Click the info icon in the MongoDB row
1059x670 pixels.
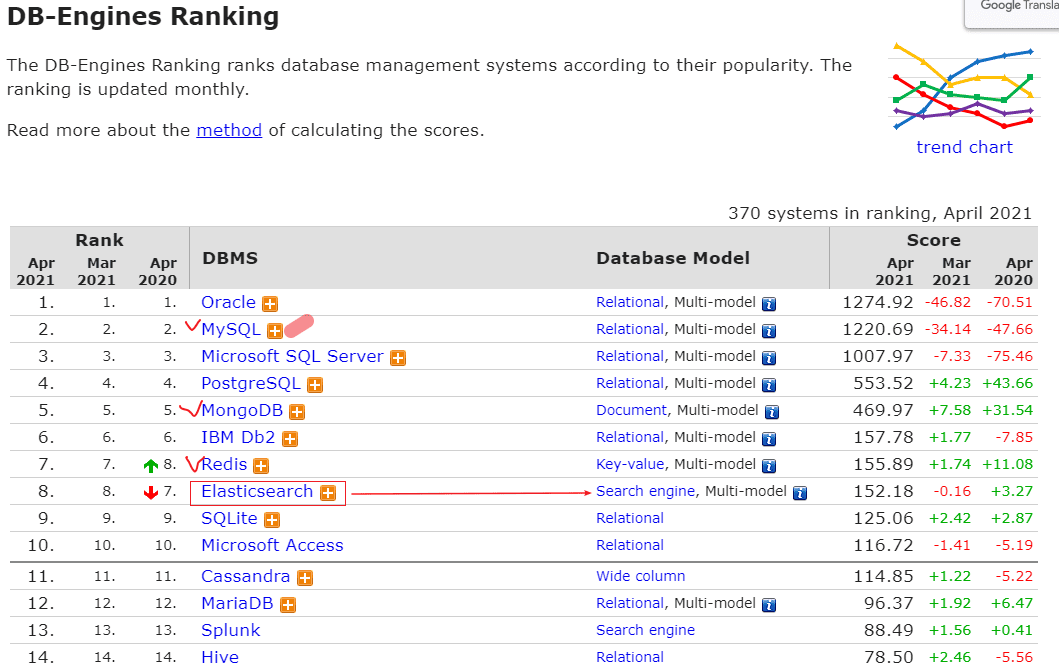click(x=771, y=411)
